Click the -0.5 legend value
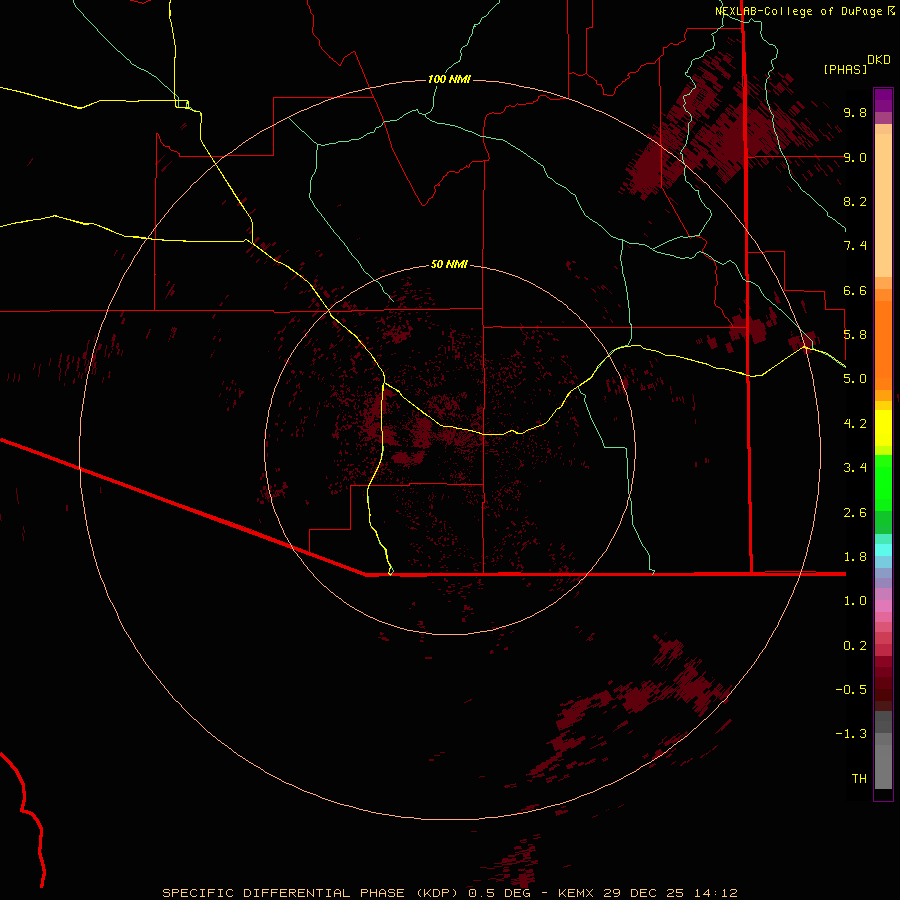The width and height of the screenshot is (900, 900). [x=851, y=690]
